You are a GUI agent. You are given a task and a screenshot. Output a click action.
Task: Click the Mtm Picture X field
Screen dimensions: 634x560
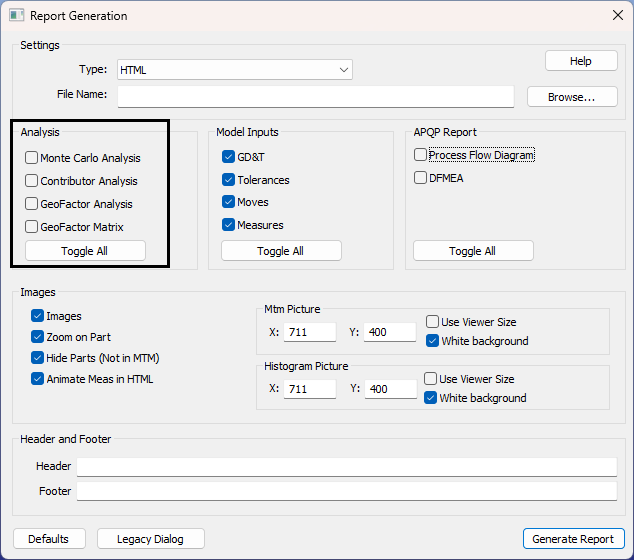pyautogui.click(x=310, y=332)
